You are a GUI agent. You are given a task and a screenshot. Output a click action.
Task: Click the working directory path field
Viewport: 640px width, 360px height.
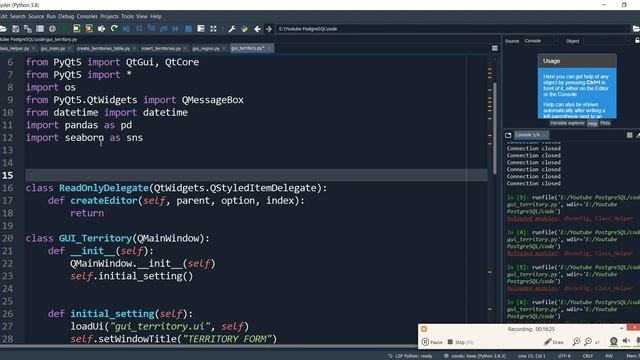[452, 29]
